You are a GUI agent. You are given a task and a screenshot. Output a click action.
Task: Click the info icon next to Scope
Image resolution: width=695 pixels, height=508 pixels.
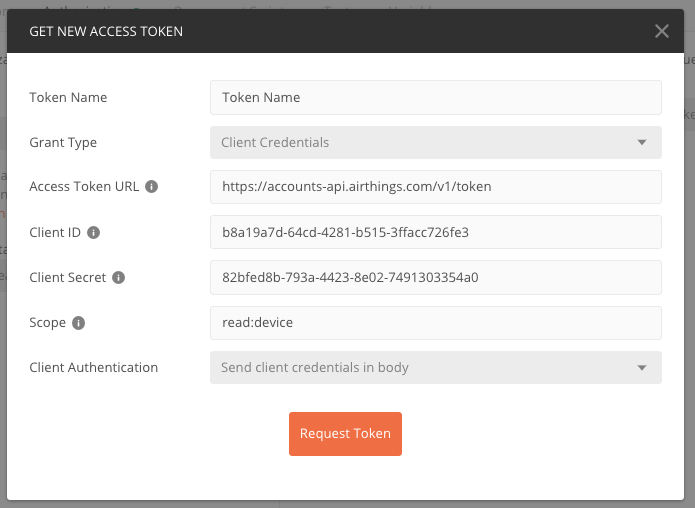coord(79,322)
